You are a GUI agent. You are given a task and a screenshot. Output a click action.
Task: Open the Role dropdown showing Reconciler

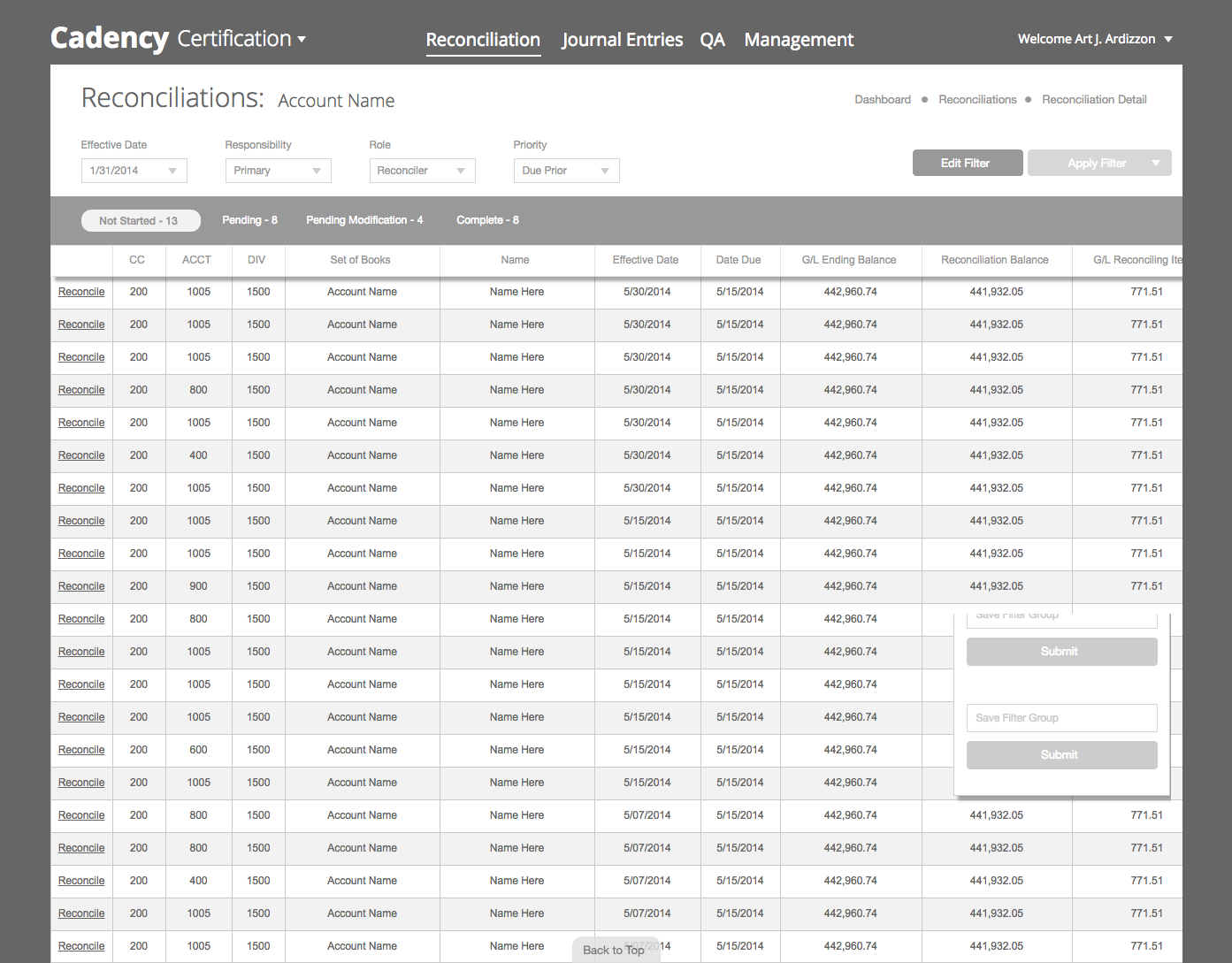click(422, 170)
